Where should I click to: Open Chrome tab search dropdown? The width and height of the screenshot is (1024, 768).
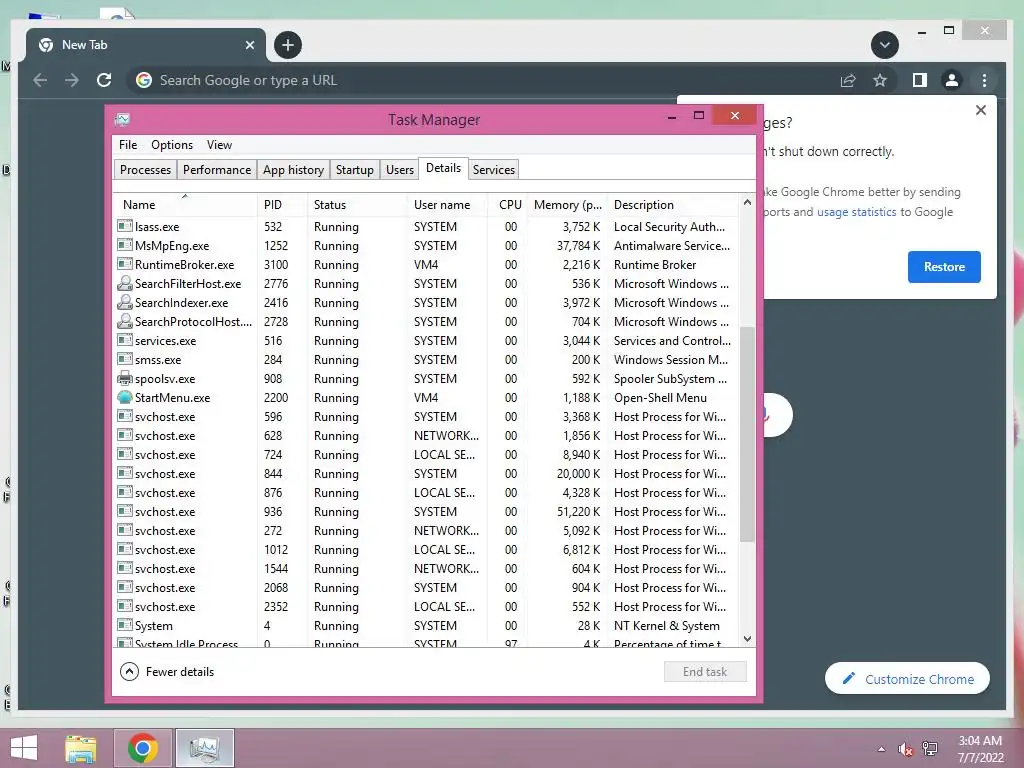tap(885, 45)
